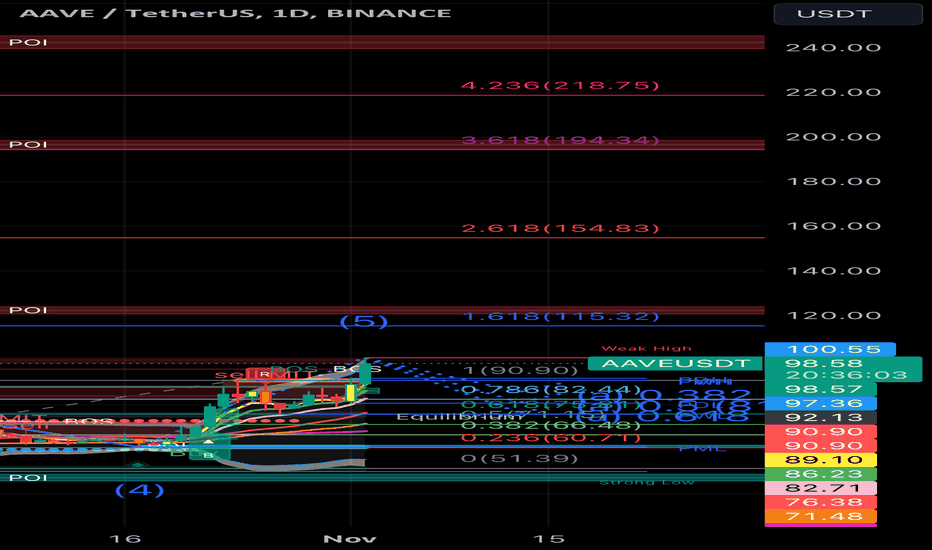Click the blue 97.36 price tag

pyautogui.click(x=820, y=404)
